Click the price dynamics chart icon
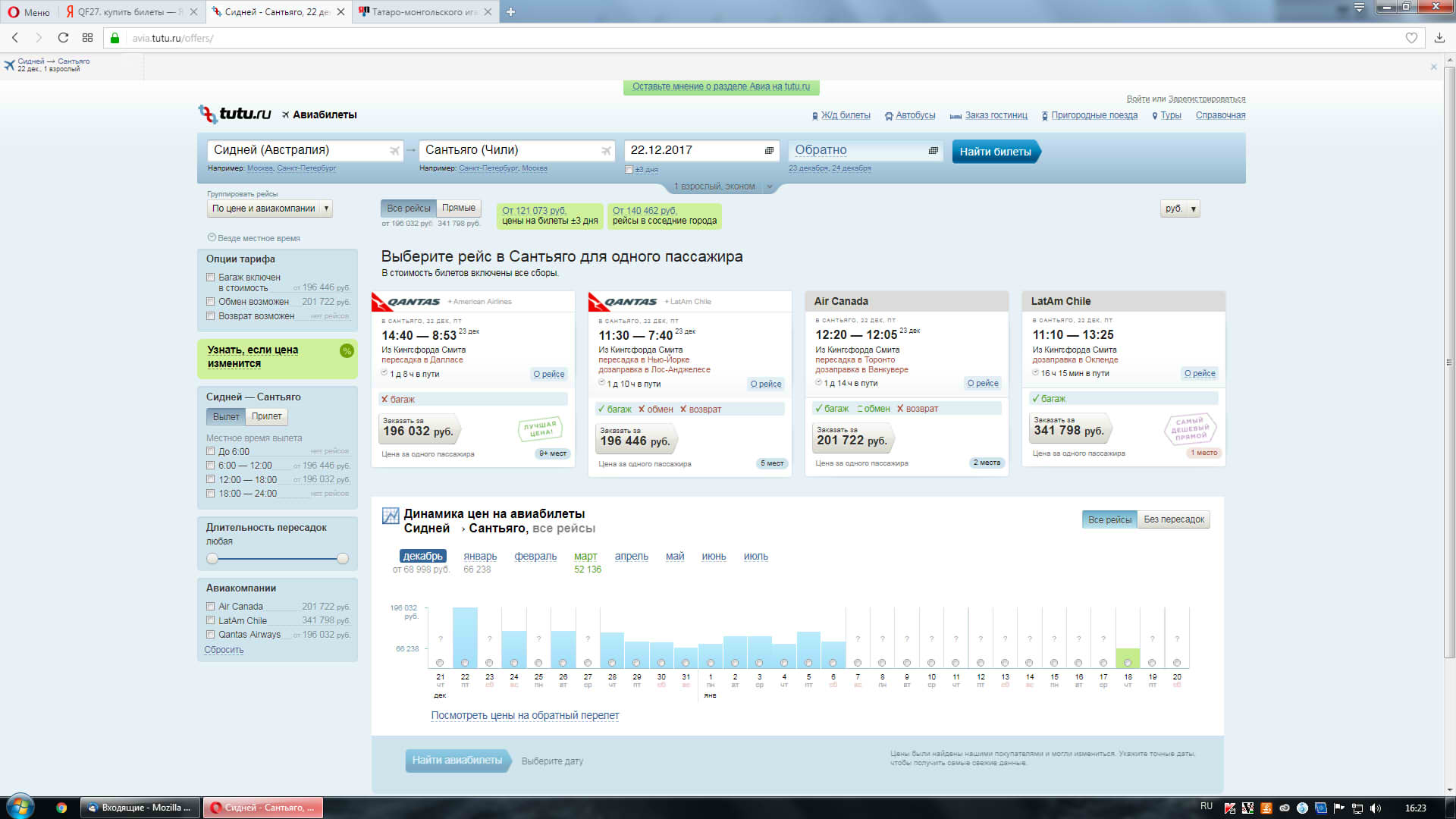 391,516
